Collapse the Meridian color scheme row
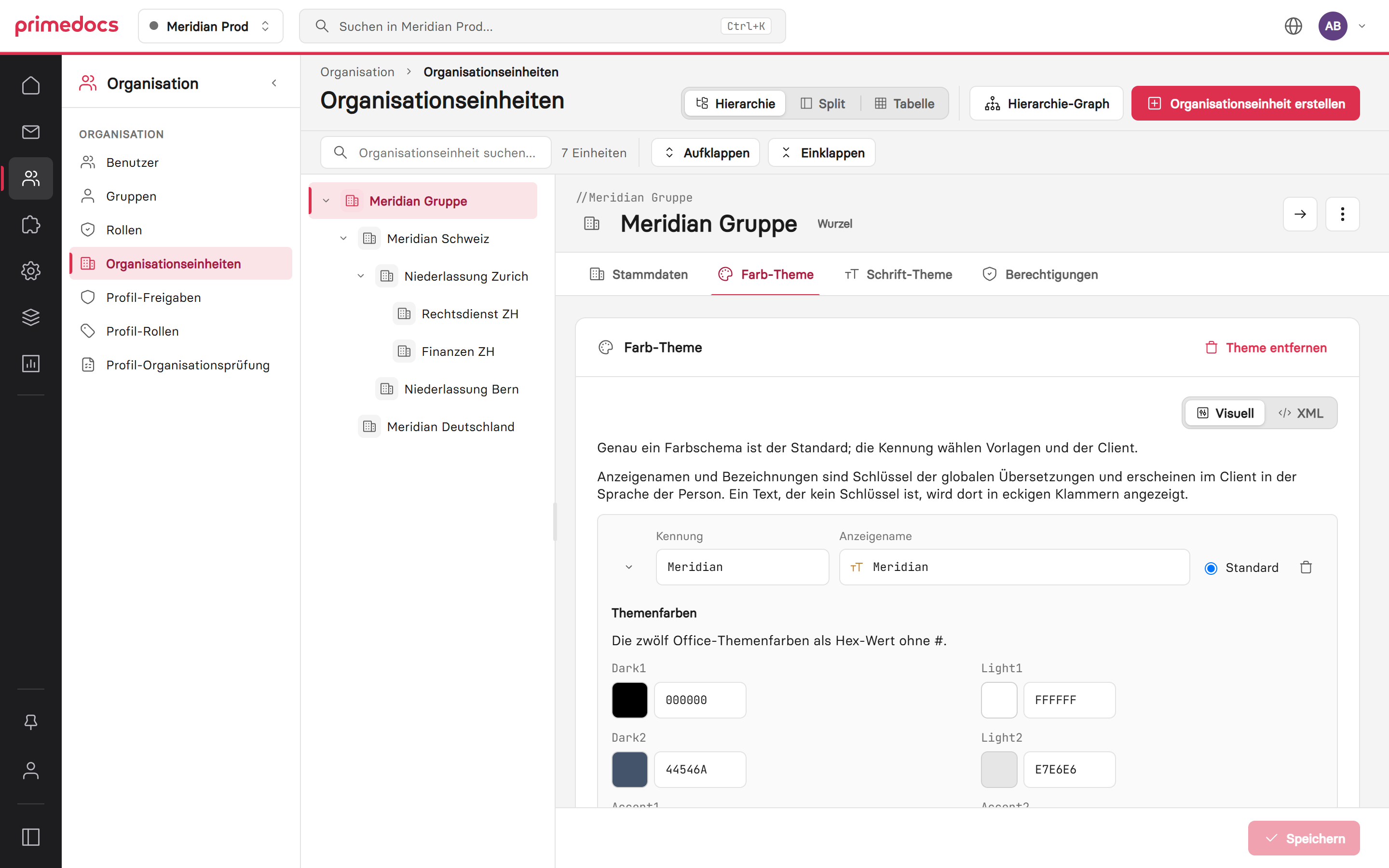Screen dimensions: 1389x868 coord(629,567)
